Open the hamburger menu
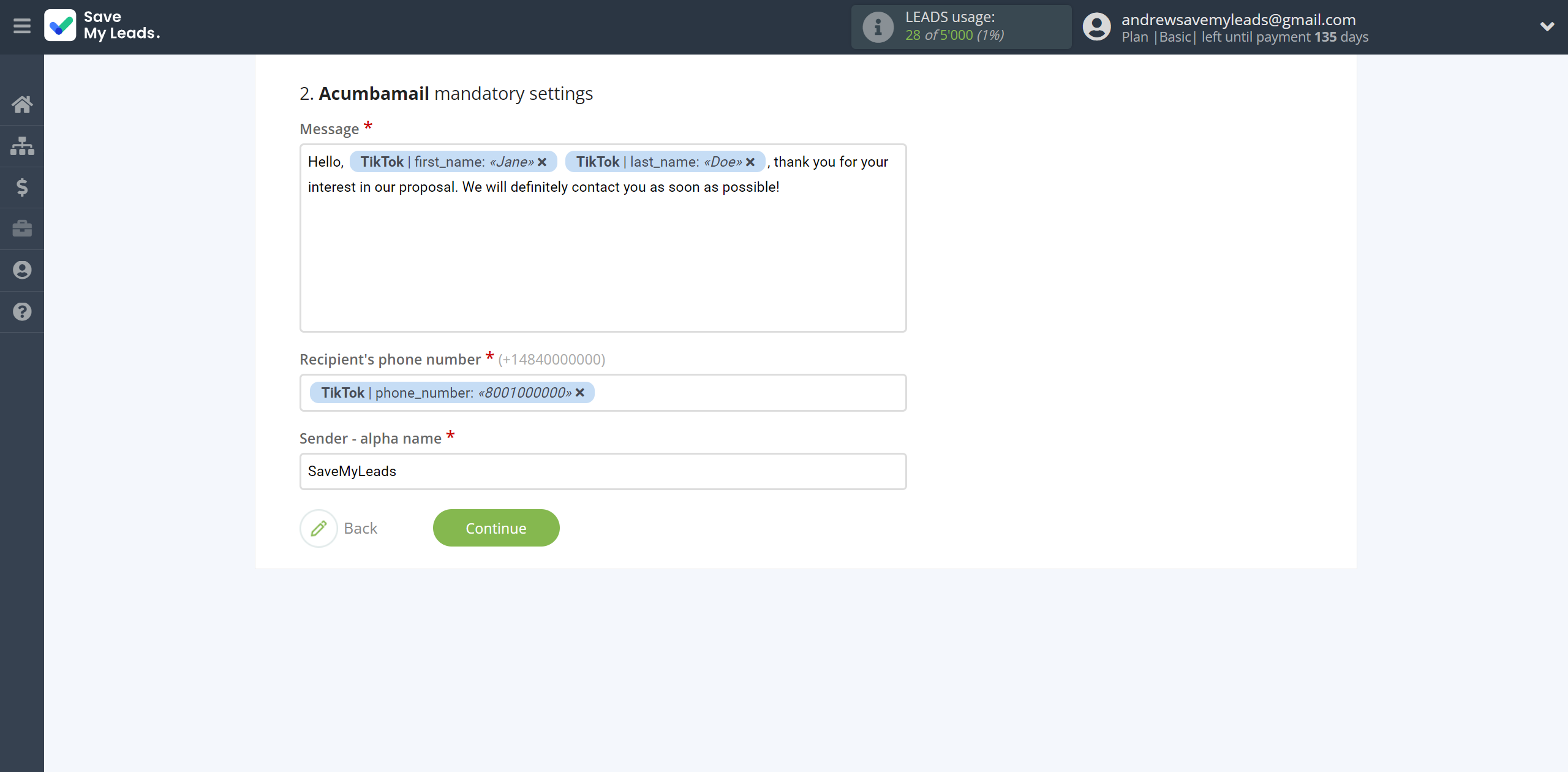 22,26
